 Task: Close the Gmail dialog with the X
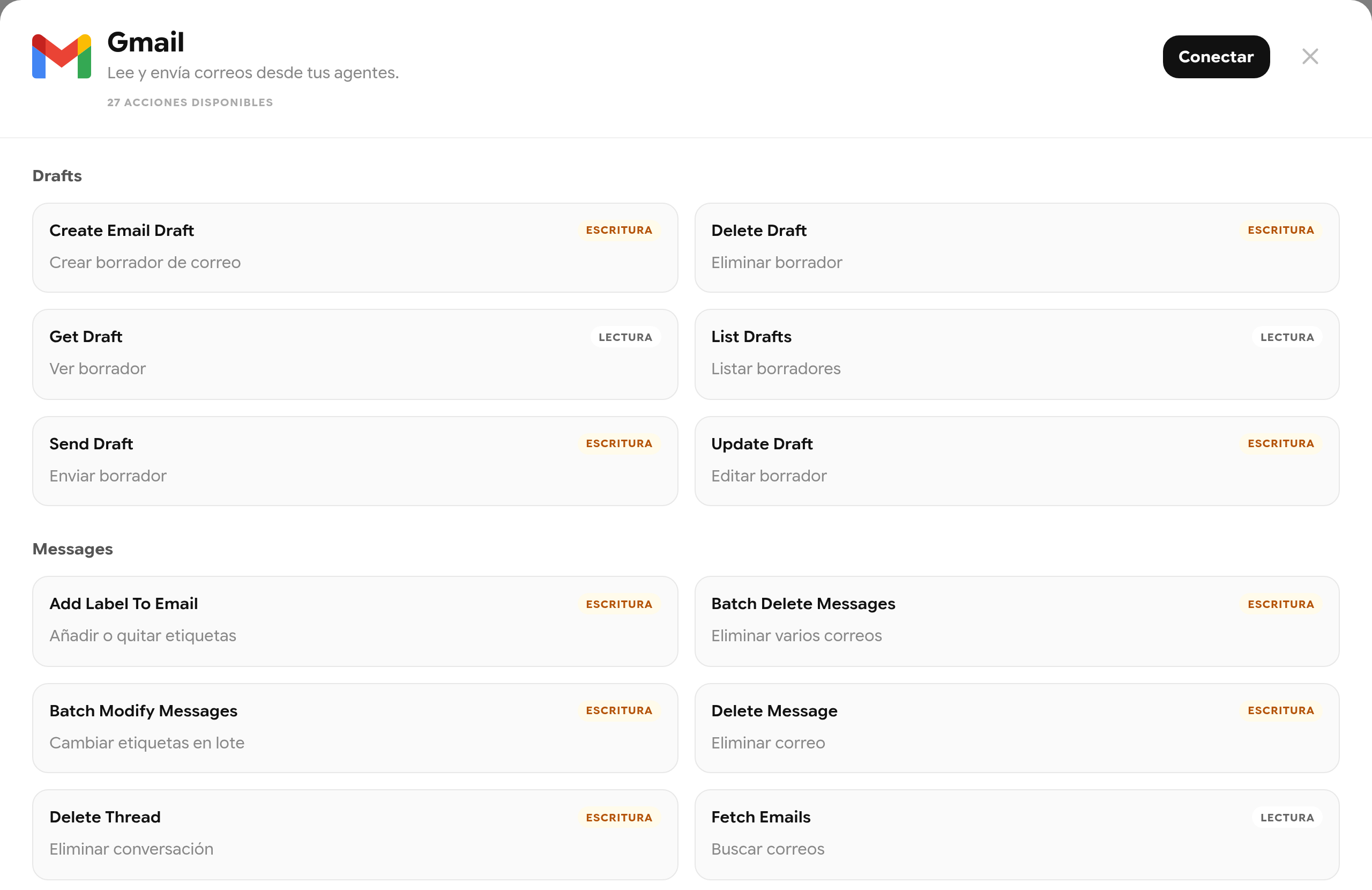(1310, 56)
